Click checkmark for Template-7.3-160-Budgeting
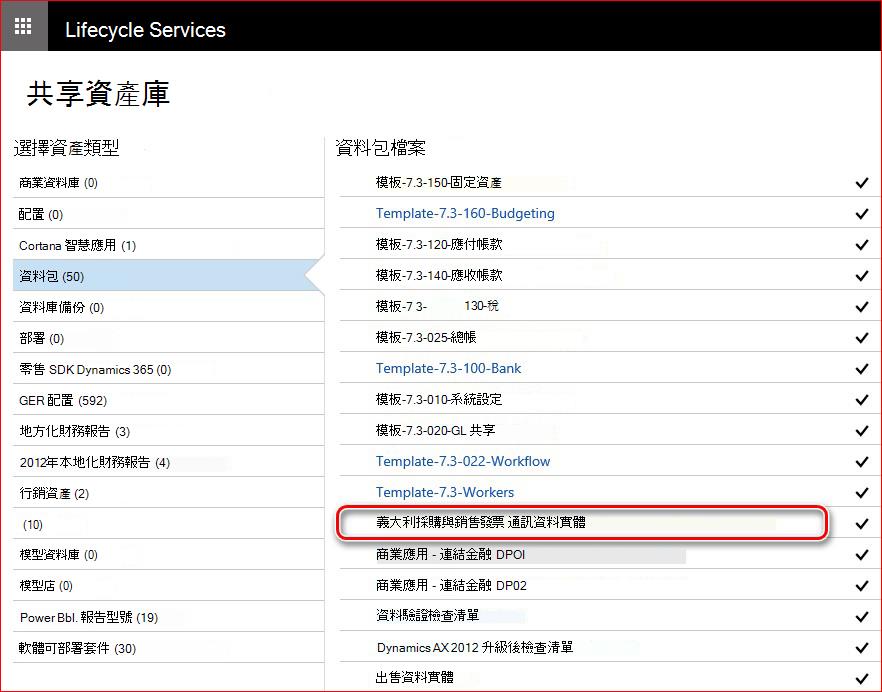This screenshot has height=692, width=882. click(x=861, y=214)
